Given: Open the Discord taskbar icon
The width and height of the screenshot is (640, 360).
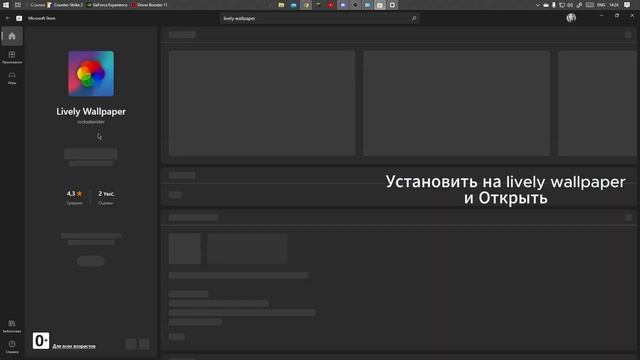Looking at the screenshot, I should click(343, 5).
